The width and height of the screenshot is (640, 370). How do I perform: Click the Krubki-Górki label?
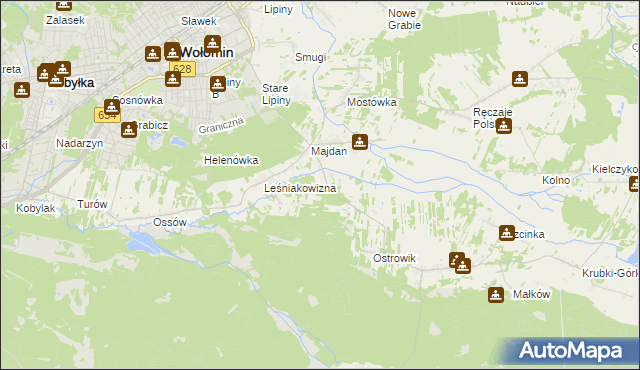(x=611, y=273)
